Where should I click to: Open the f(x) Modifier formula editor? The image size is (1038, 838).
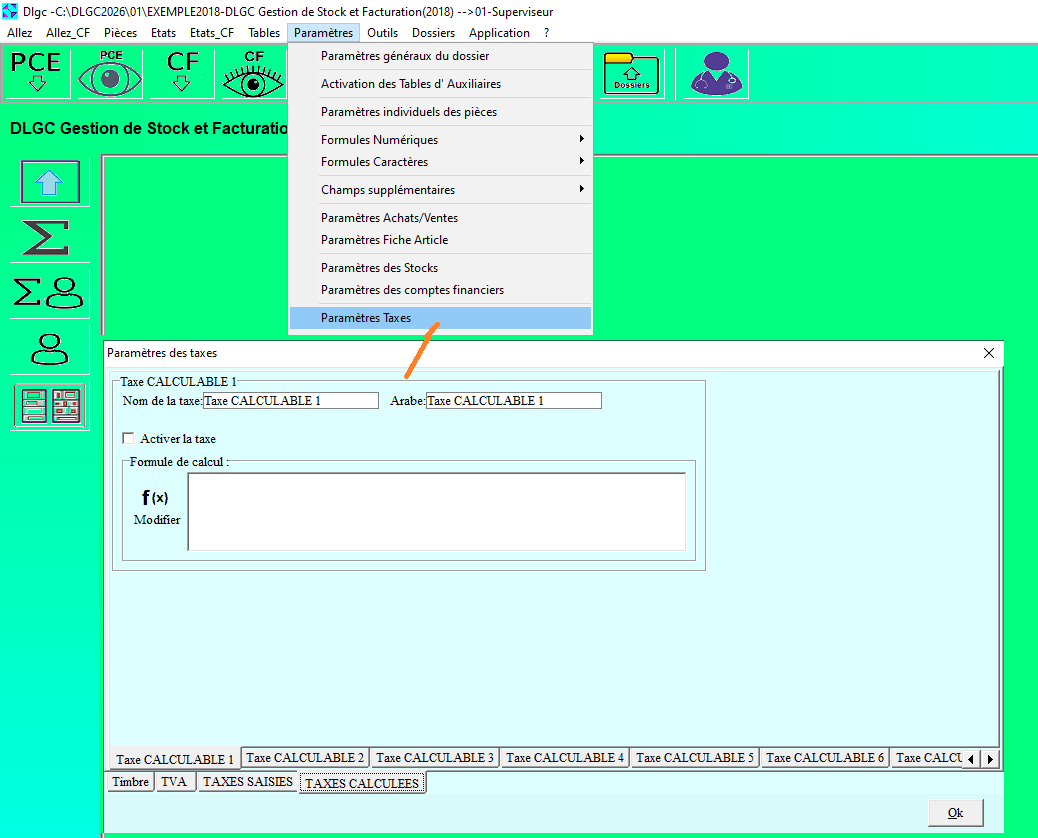156,506
